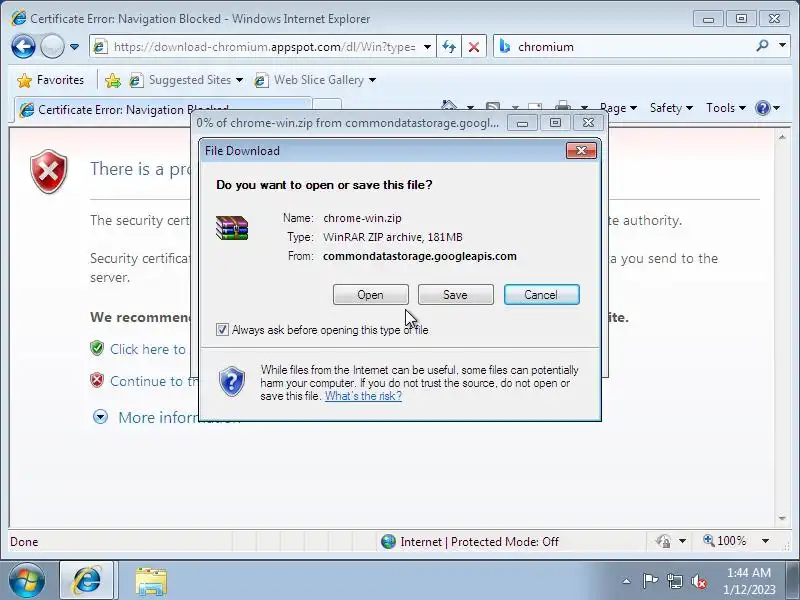Close the File Download dialog
800x600 pixels.
pyautogui.click(x=581, y=151)
